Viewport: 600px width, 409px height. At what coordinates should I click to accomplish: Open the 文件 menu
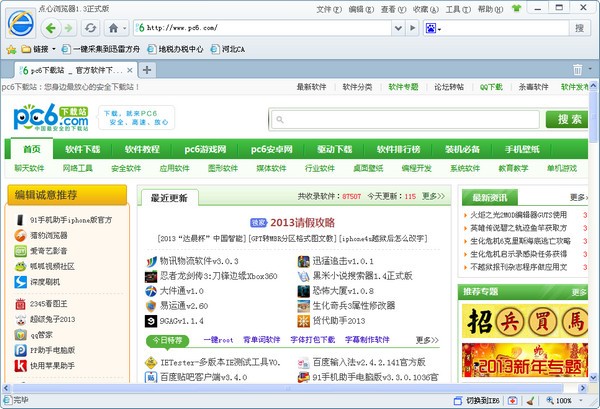click(x=328, y=9)
